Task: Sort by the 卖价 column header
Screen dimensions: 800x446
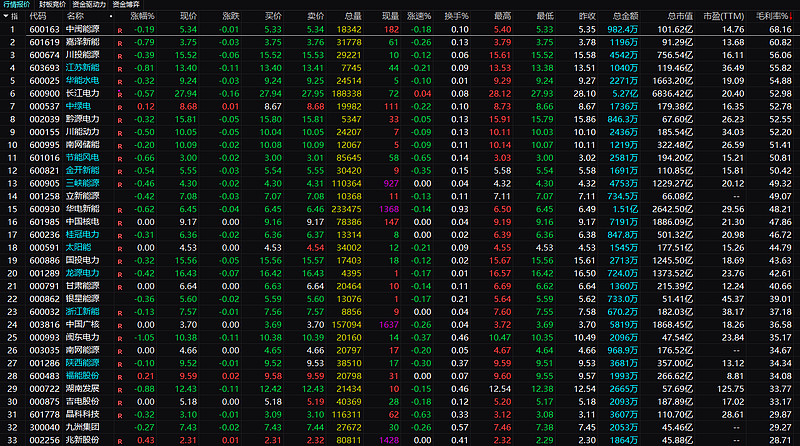Action: [315, 16]
